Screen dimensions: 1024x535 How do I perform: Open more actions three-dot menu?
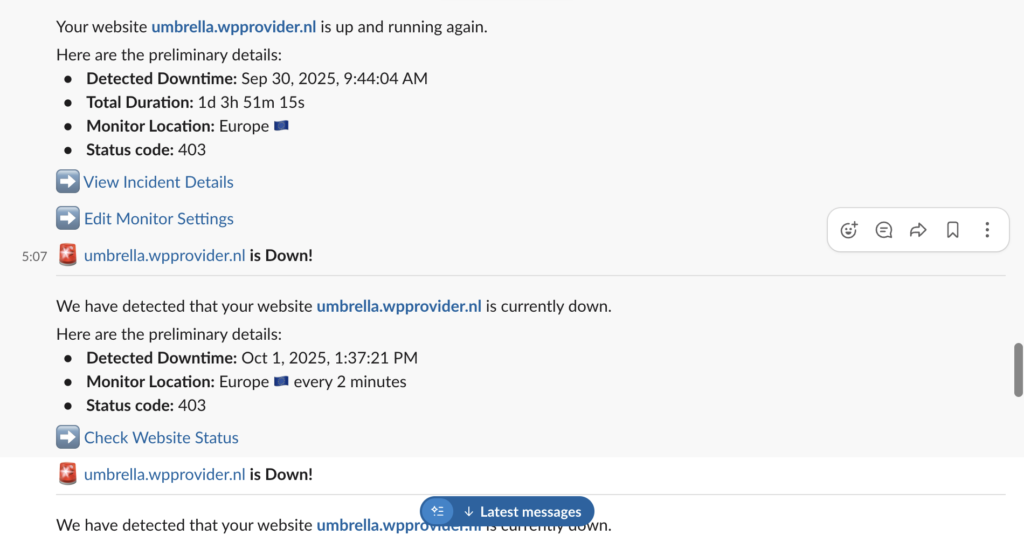pyautogui.click(x=987, y=230)
